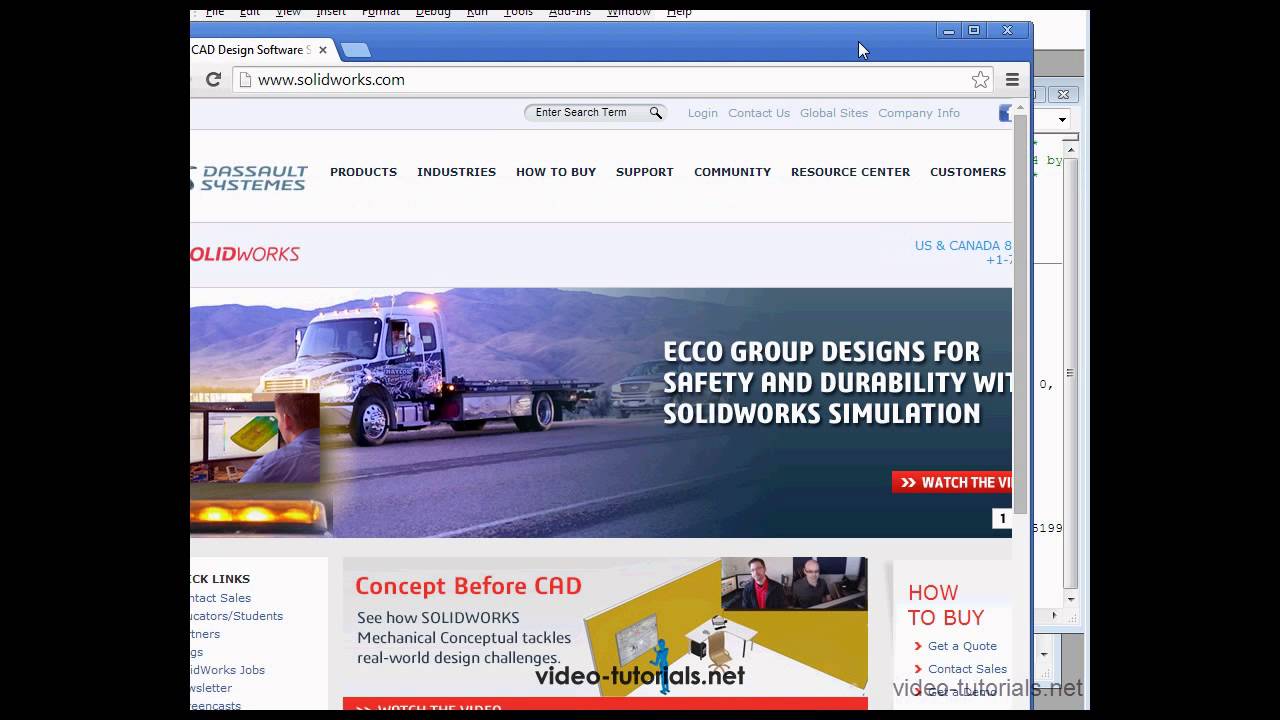Image resolution: width=1280 pixels, height=720 pixels.
Task: Click the red arrow beside Get a Quote
Action: click(918, 646)
